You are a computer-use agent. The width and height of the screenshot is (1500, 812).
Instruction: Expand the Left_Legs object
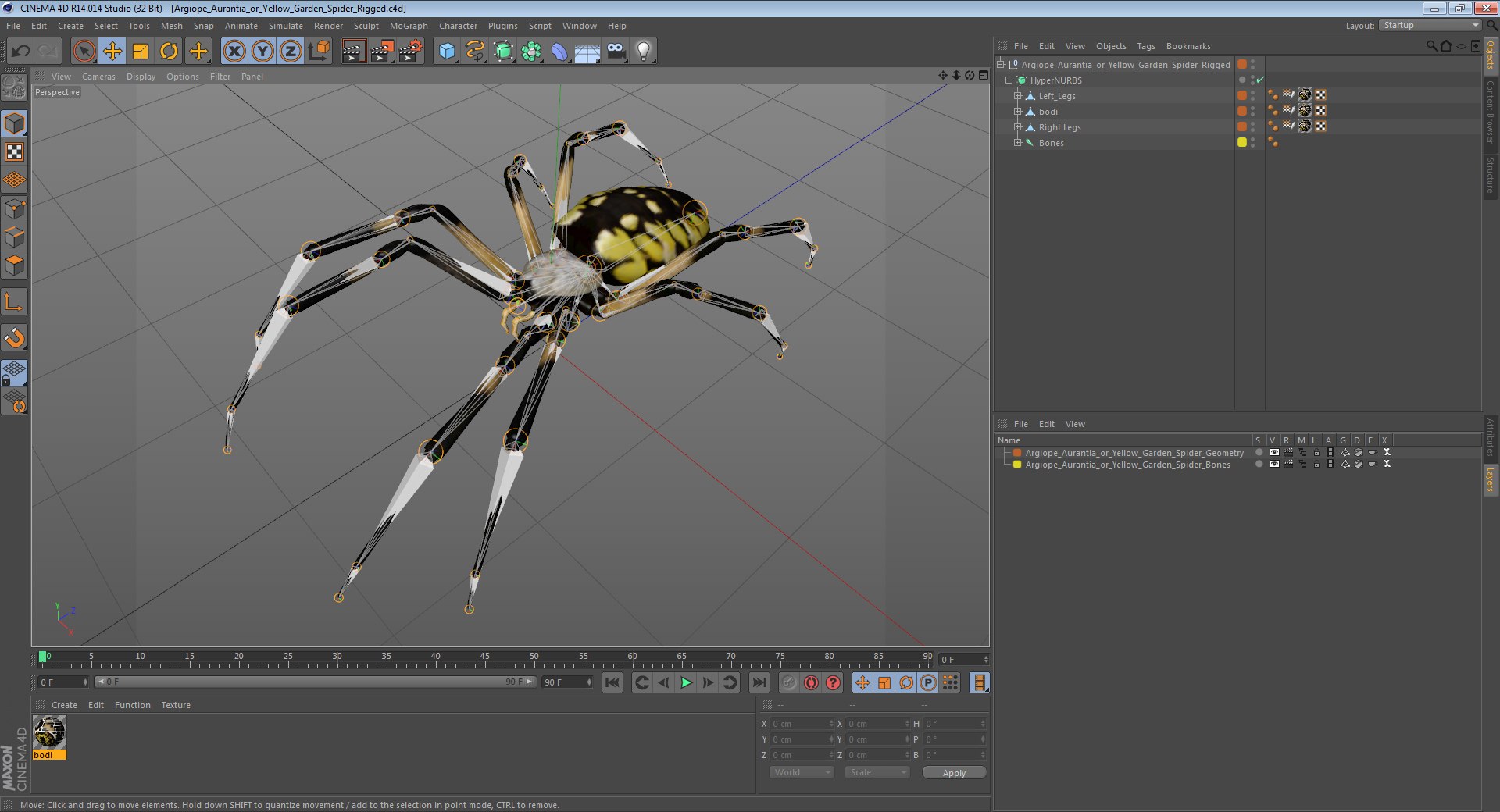coord(1018,96)
